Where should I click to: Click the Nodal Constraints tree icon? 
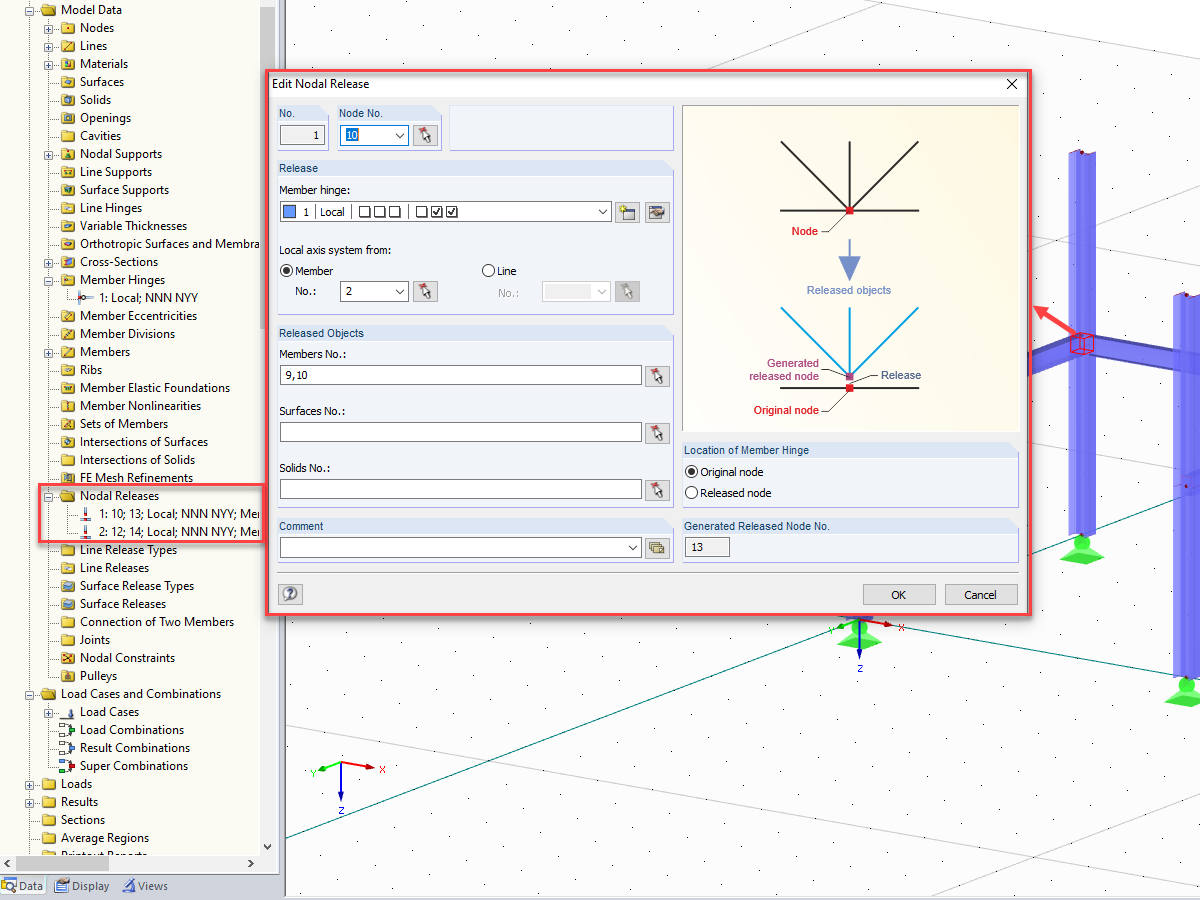click(x=68, y=658)
